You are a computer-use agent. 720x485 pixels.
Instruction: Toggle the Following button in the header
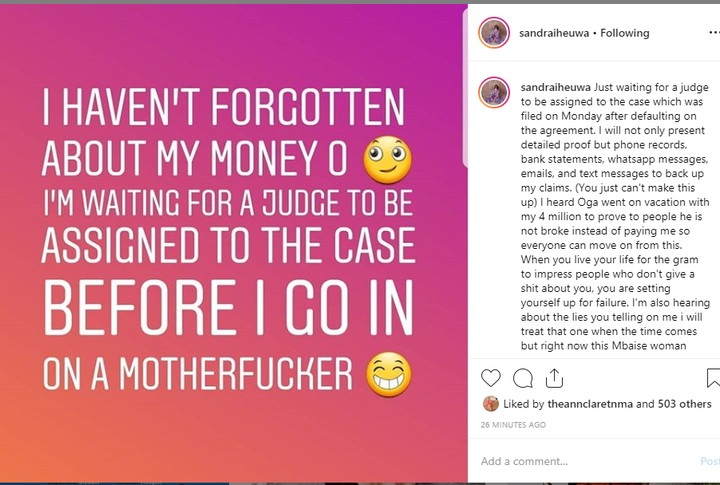click(x=624, y=33)
